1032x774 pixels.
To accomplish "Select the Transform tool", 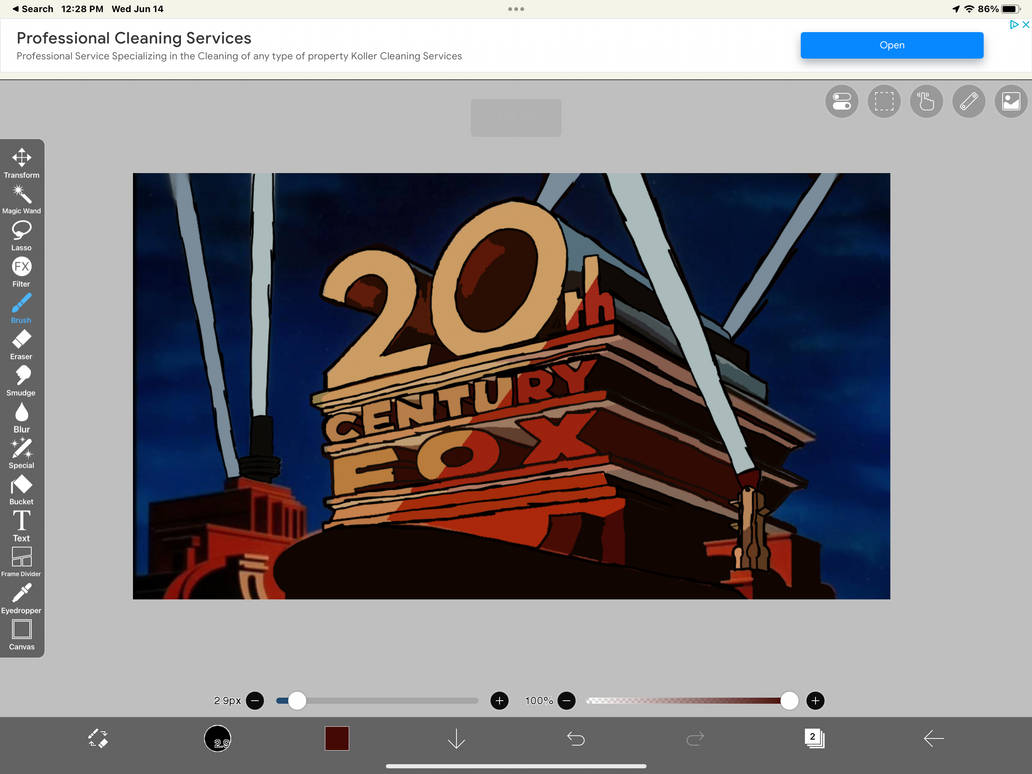I will [21, 163].
